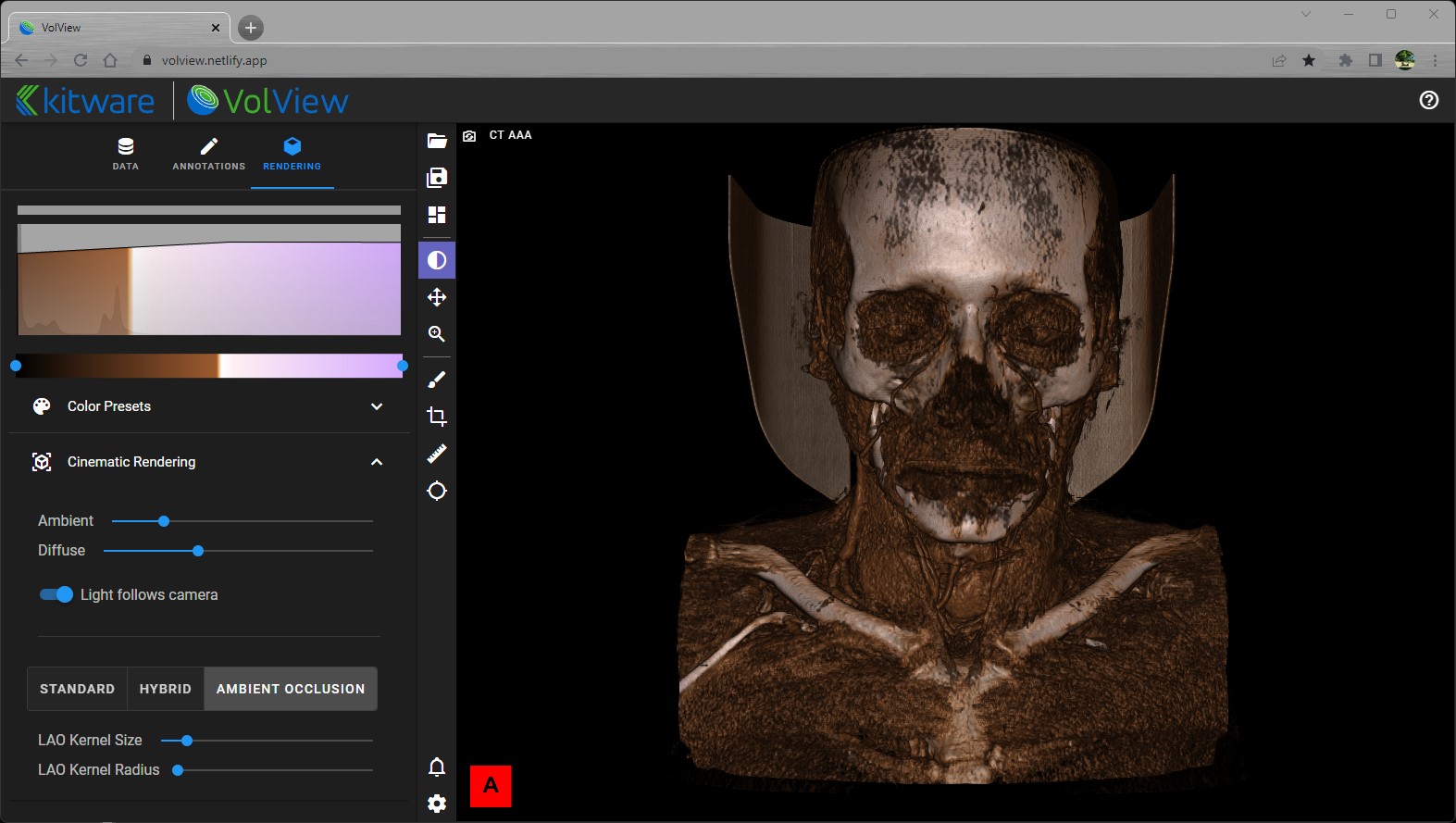Click the CT AAA view label
1456x823 pixels.
511,135
